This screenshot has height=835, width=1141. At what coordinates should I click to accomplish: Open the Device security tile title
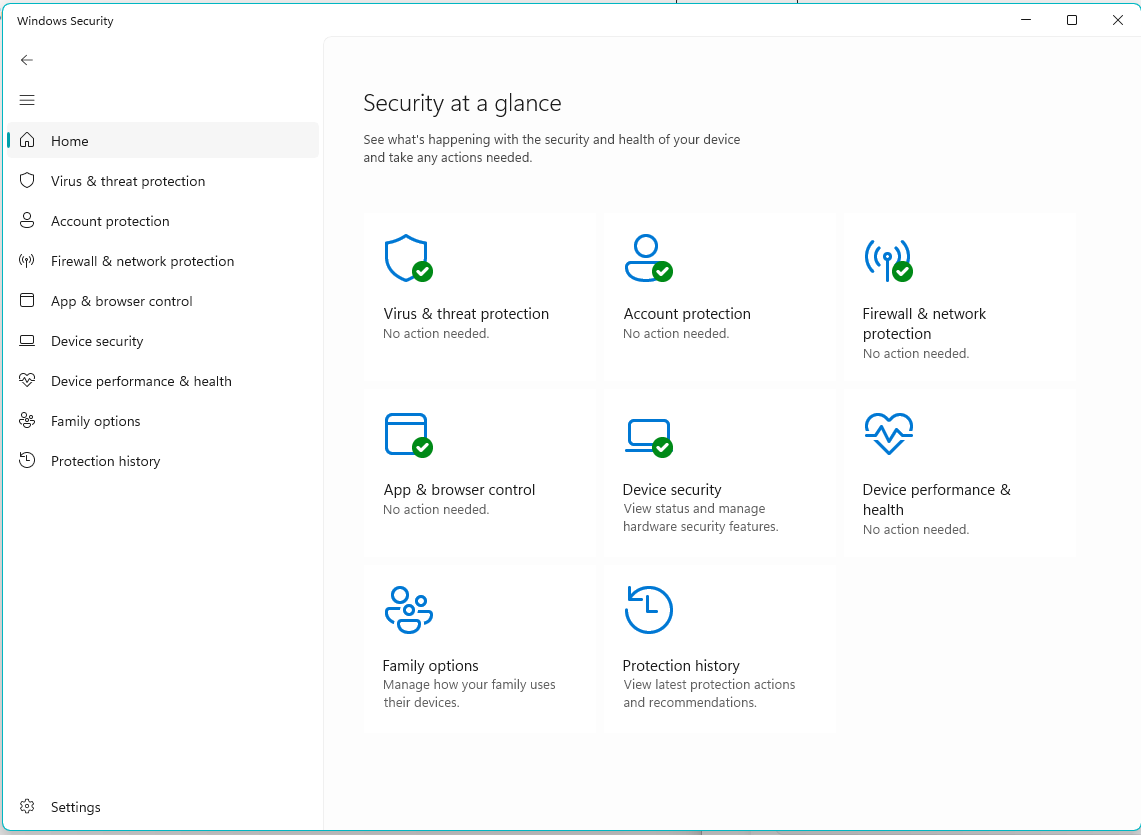672,490
